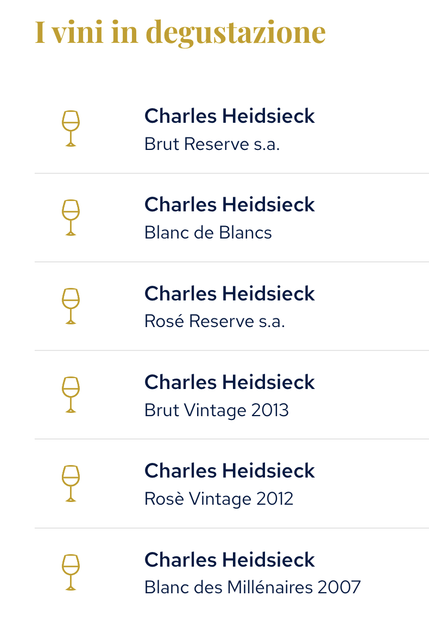Select the Blanc des Millénaires 2007 label
Screen dimensions: 429x640
point(253,587)
